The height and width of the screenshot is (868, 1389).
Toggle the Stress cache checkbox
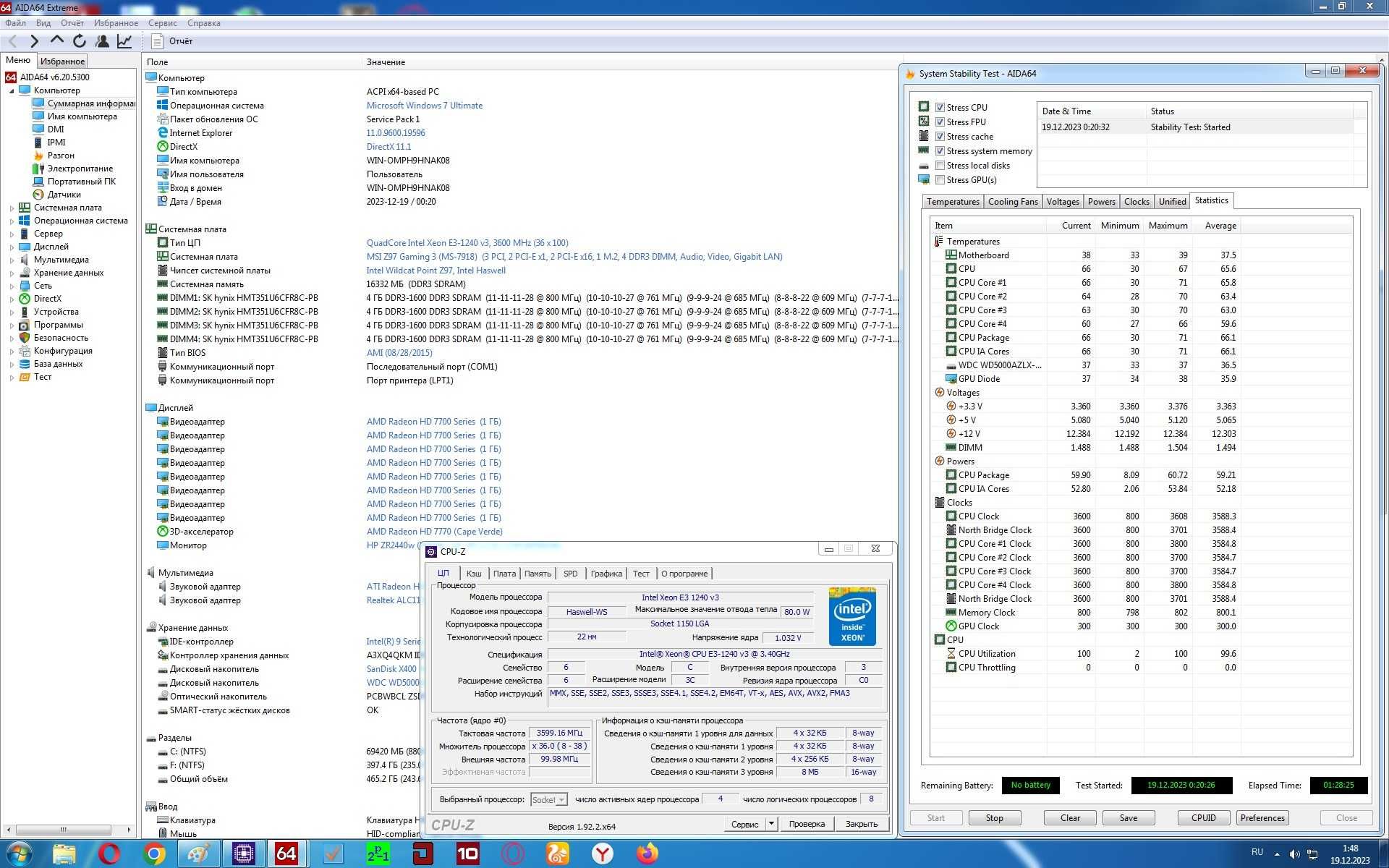tap(940, 137)
